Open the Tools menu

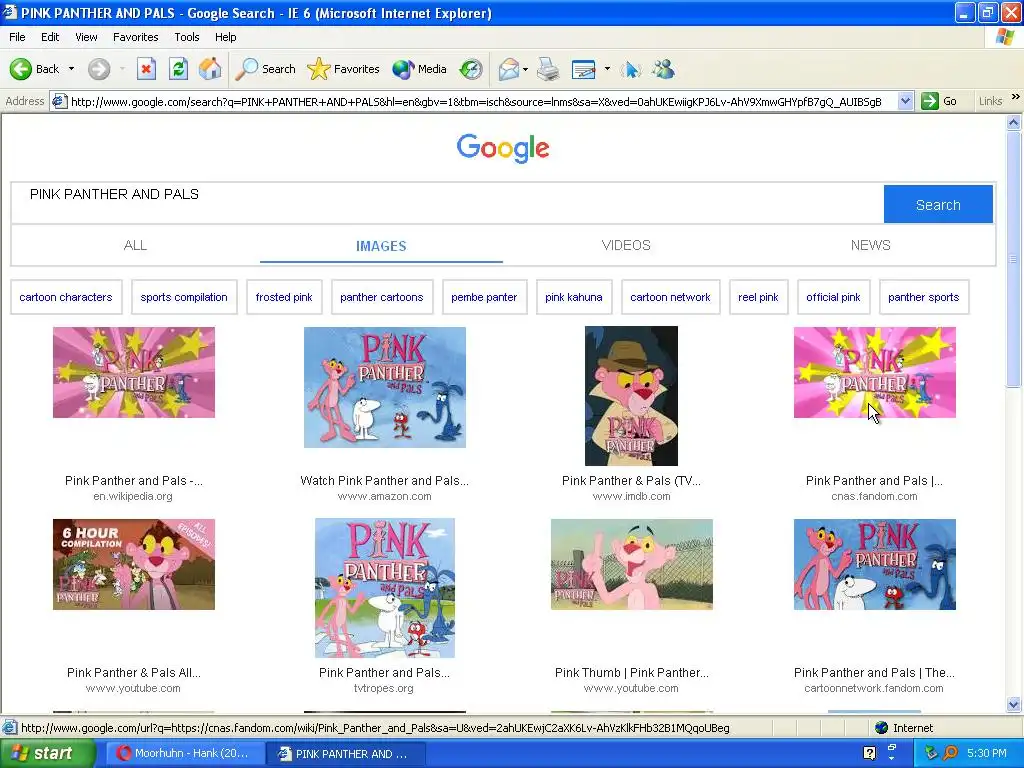click(x=187, y=37)
